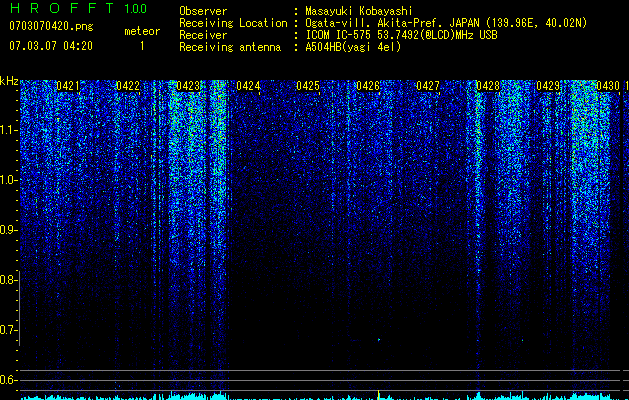Click the 0425 time marker

(x=308, y=86)
